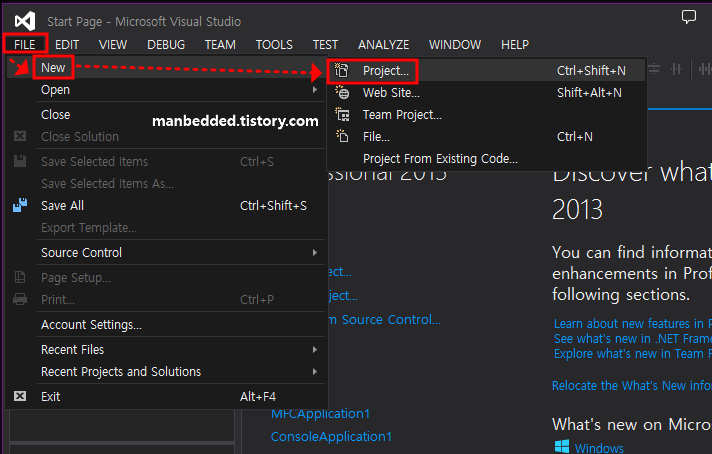712x454 pixels.
Task: Select Close in the File menu
Action: 166,114
